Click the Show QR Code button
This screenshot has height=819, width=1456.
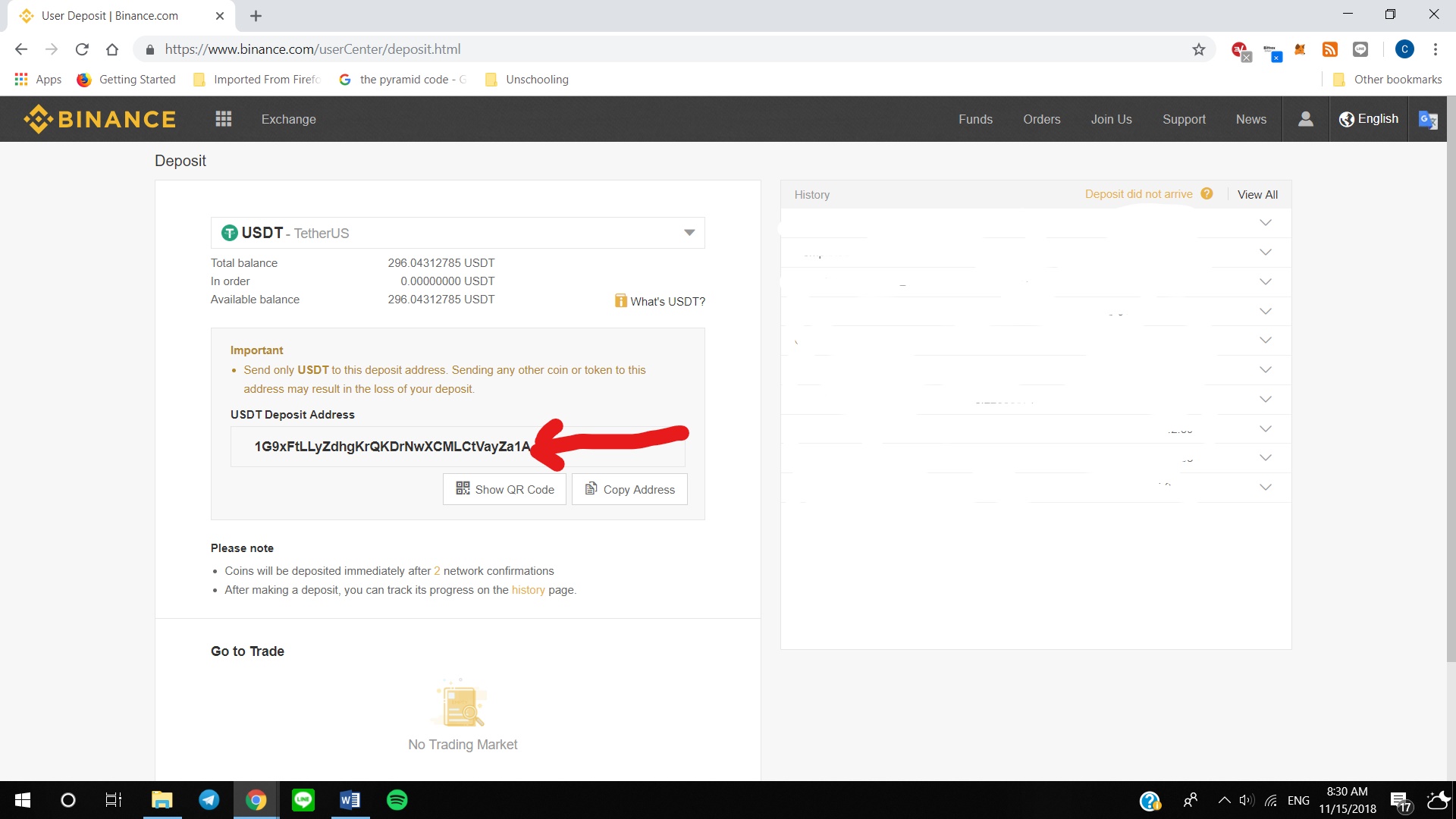[504, 490]
